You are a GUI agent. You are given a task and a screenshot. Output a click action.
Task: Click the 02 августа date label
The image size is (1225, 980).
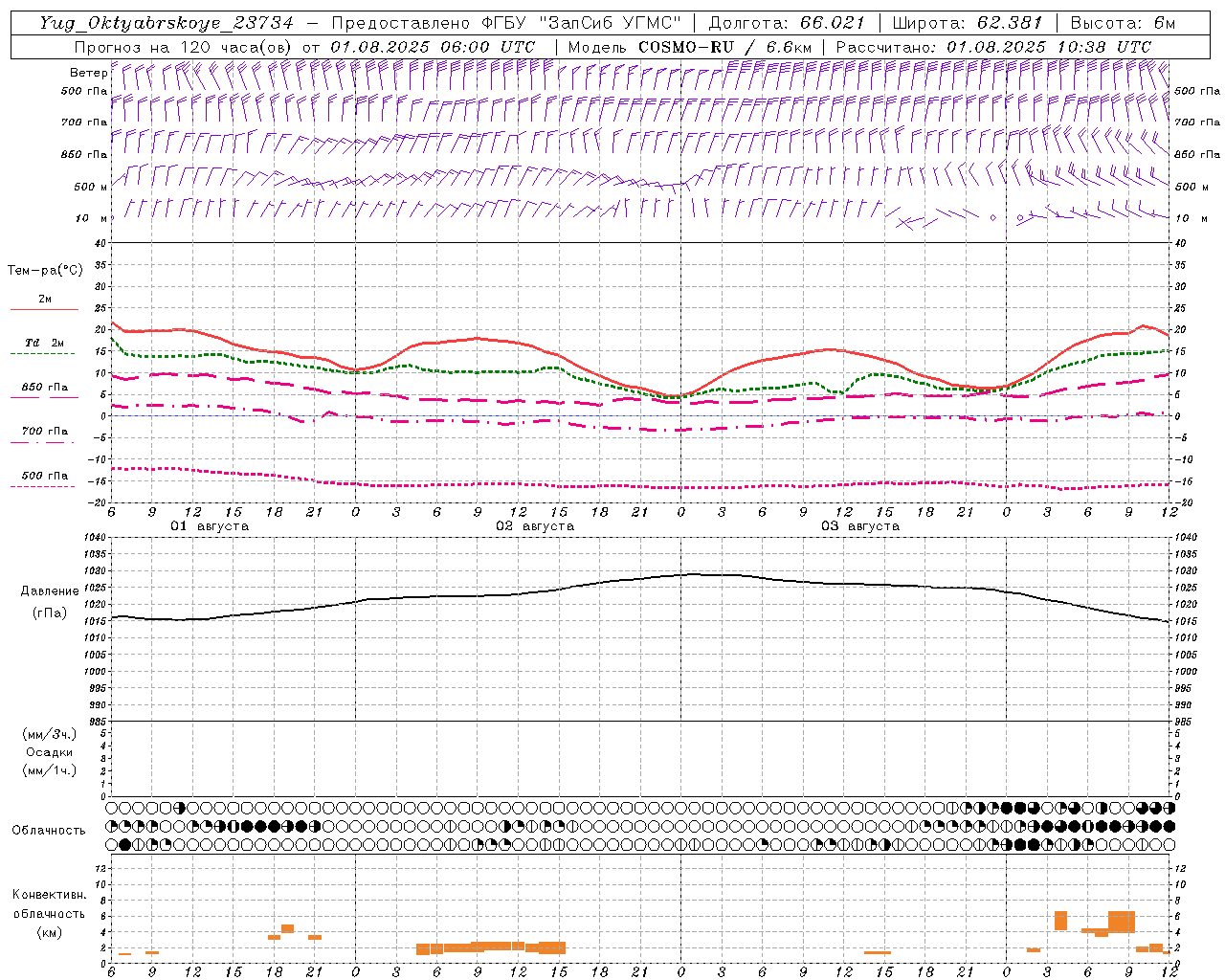coord(535,526)
